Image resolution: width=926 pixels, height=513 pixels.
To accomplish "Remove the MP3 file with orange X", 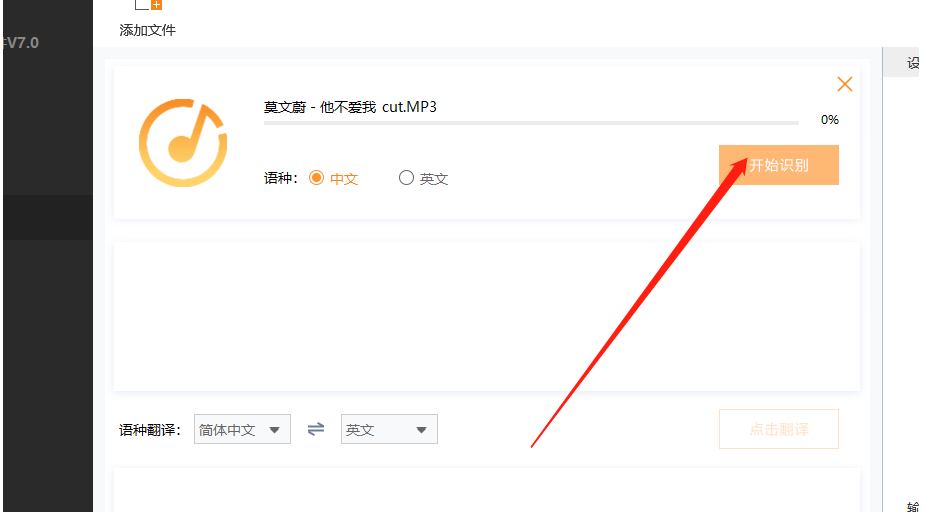I will point(845,84).
